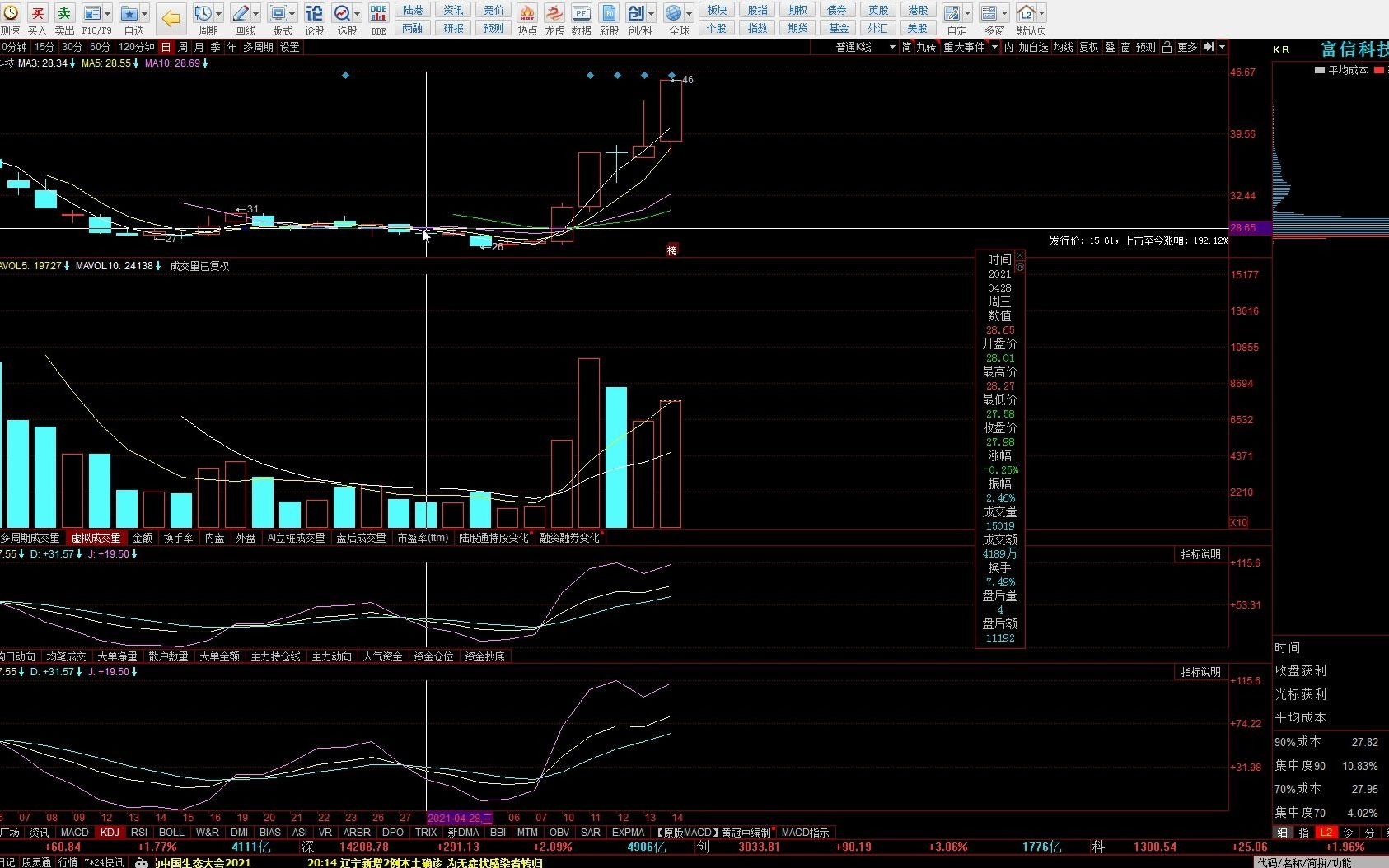Open the 论股 discussion icon
The height and width of the screenshot is (868, 1389).
pyautogui.click(x=315, y=13)
